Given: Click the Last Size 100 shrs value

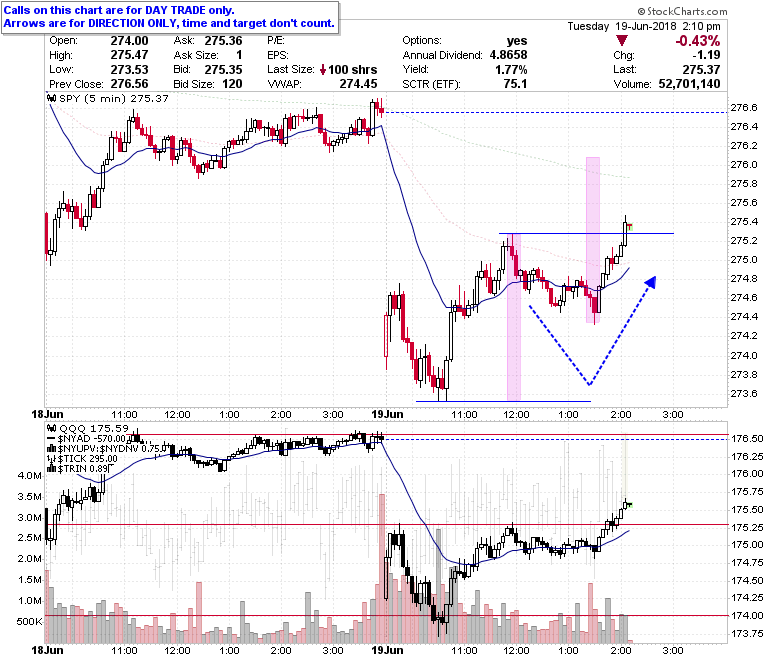Looking at the screenshot, I should point(353,70).
